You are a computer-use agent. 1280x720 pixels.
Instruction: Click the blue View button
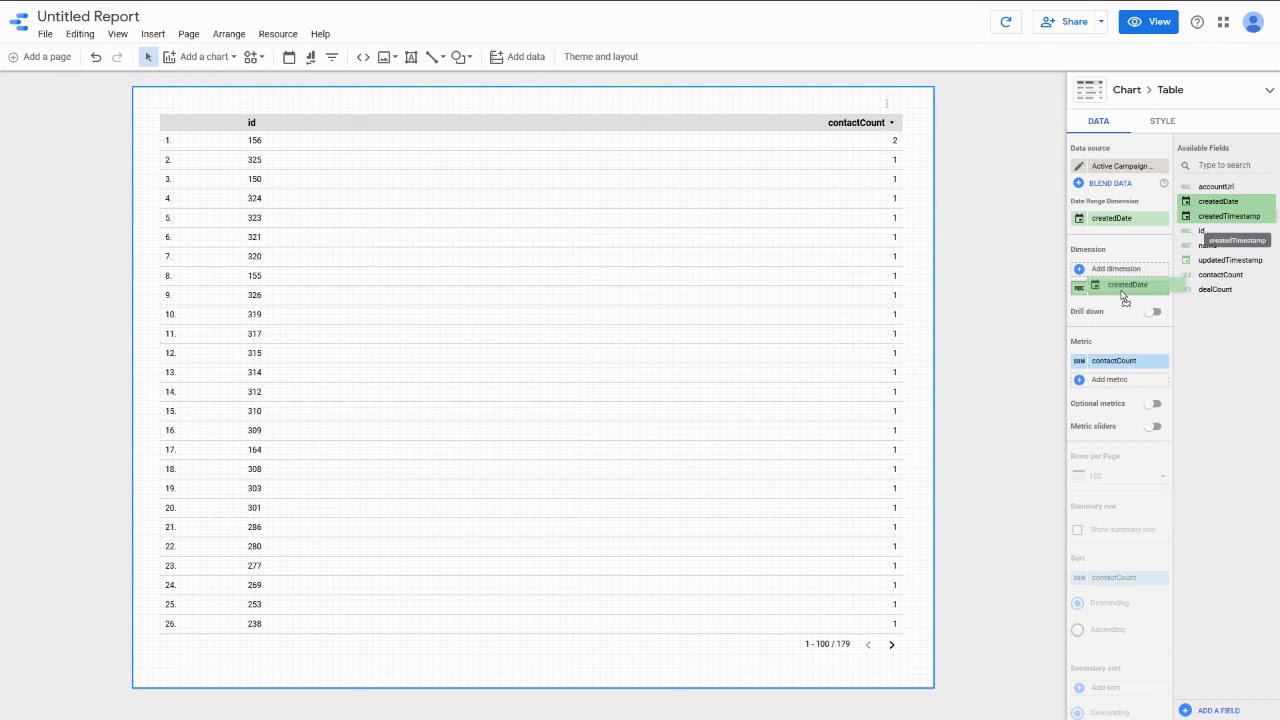coord(1148,22)
